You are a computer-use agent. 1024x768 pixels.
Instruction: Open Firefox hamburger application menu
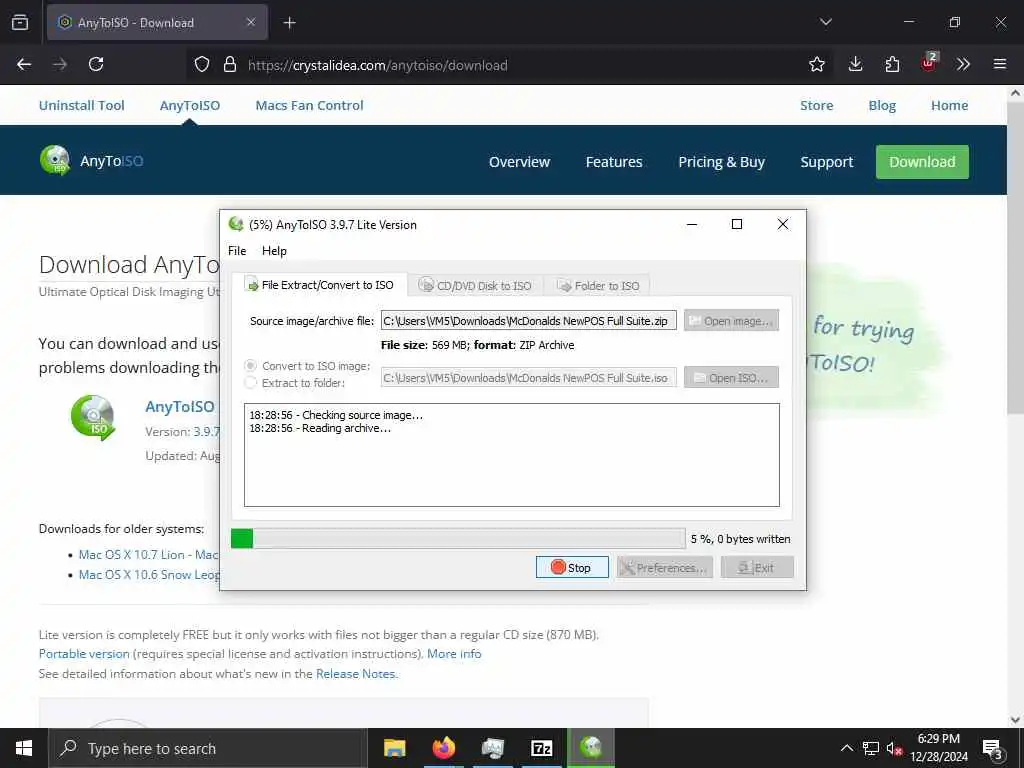(x=999, y=64)
